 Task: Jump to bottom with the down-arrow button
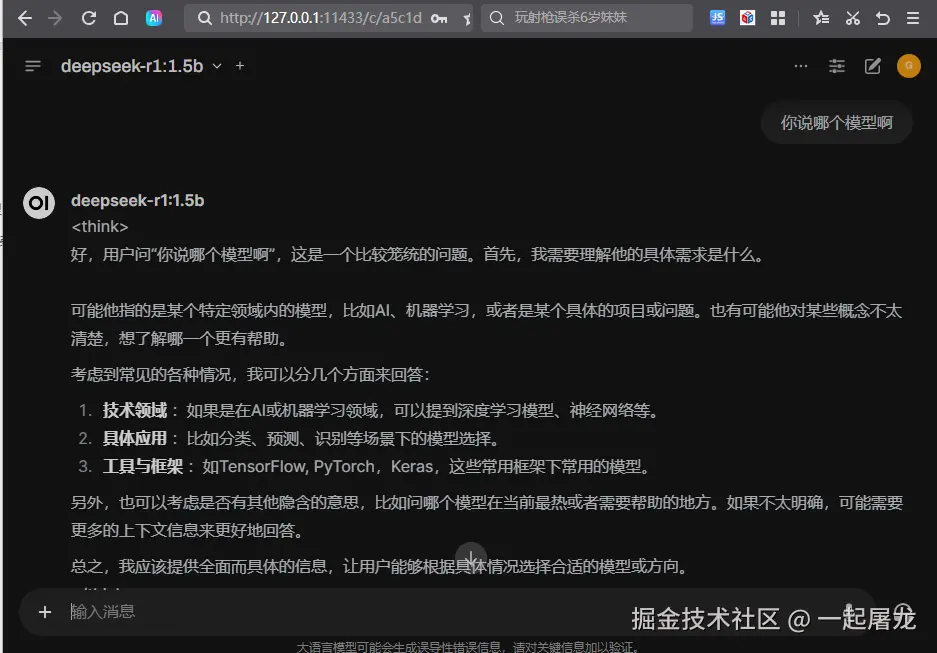tap(471, 559)
